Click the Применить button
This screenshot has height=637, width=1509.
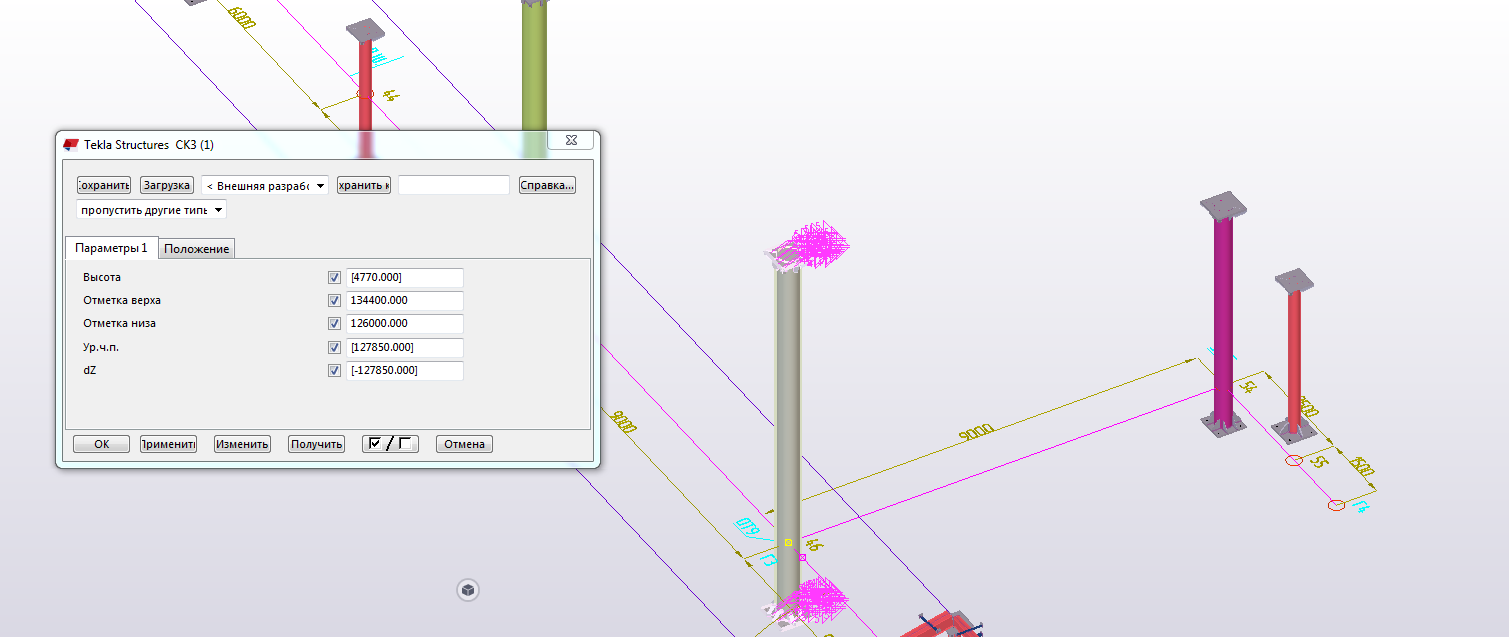point(168,444)
